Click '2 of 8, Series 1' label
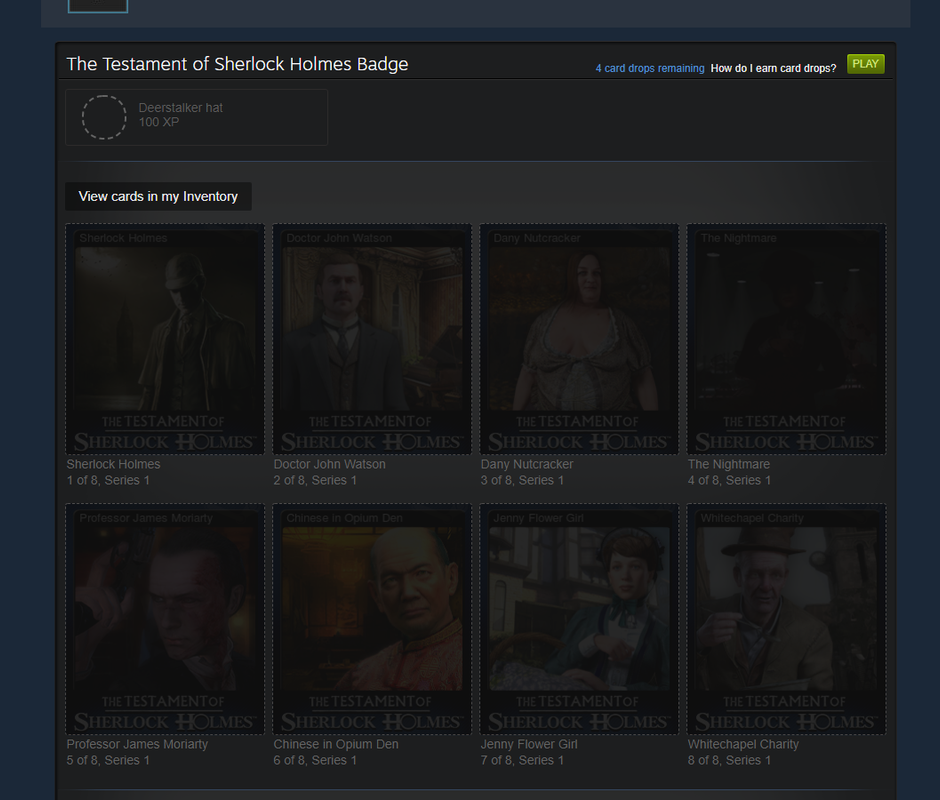 315,480
